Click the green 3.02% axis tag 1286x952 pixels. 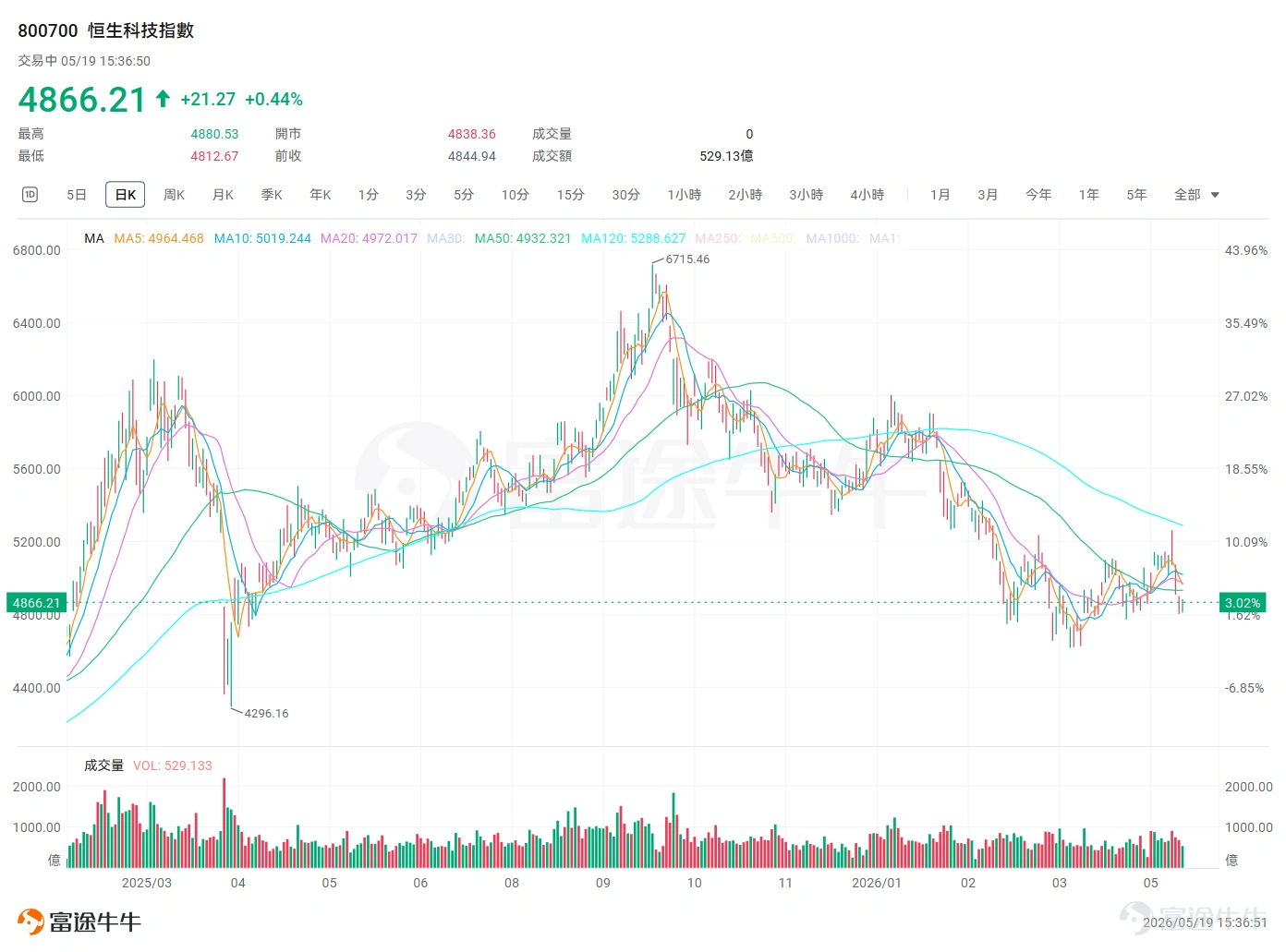pyautogui.click(x=1243, y=603)
